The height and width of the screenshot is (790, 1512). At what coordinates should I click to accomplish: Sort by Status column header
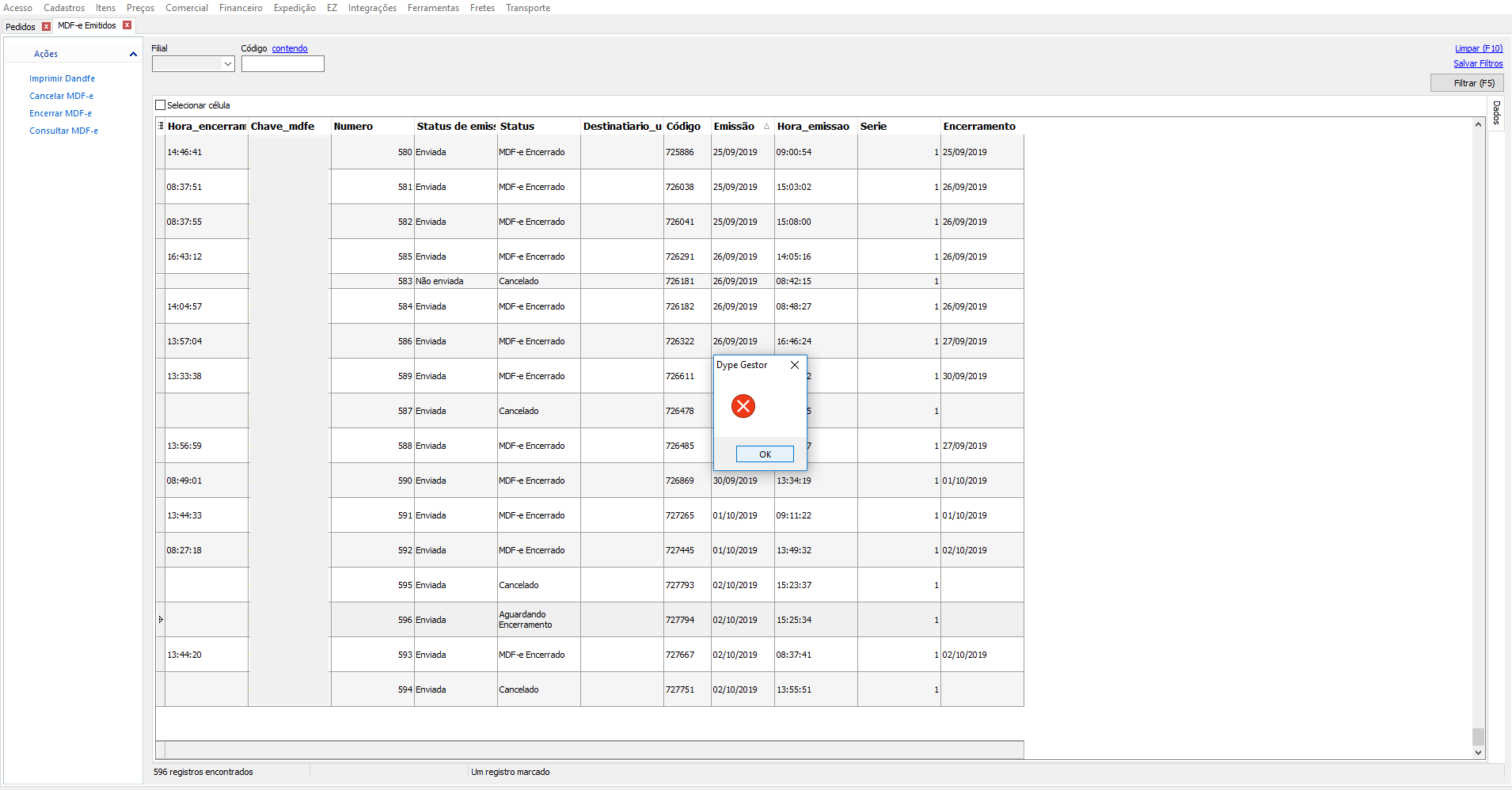pyautogui.click(x=539, y=127)
